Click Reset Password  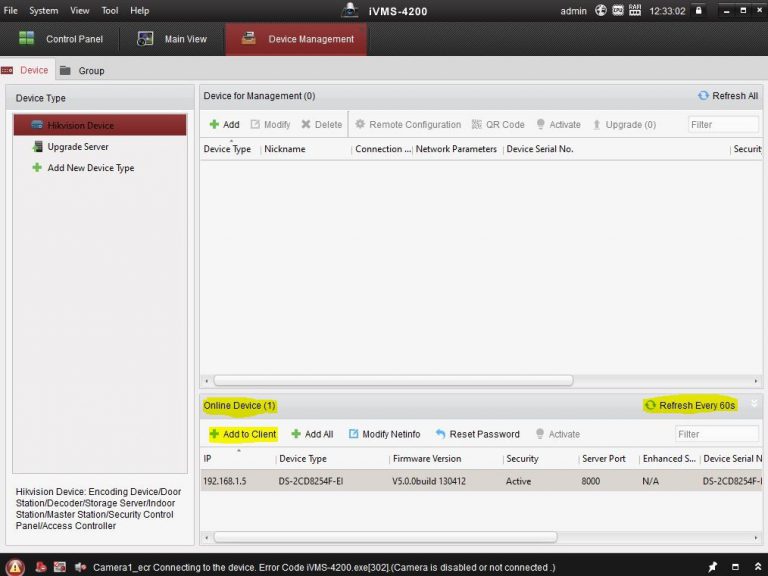tap(478, 434)
